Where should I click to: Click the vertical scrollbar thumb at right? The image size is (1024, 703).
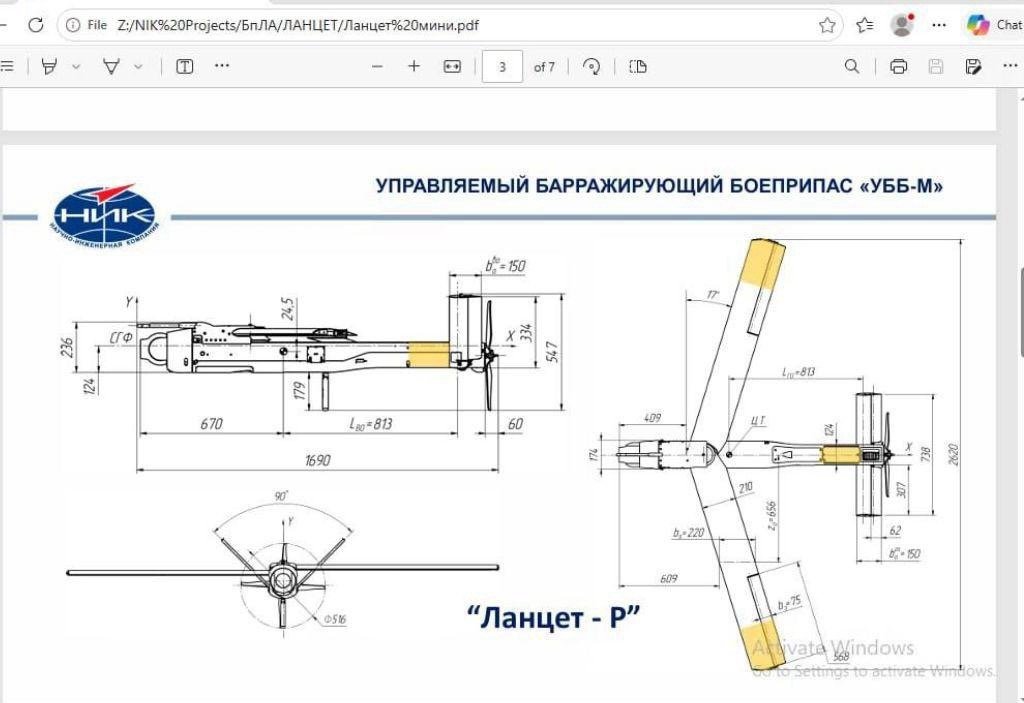pyautogui.click(x=1020, y=312)
